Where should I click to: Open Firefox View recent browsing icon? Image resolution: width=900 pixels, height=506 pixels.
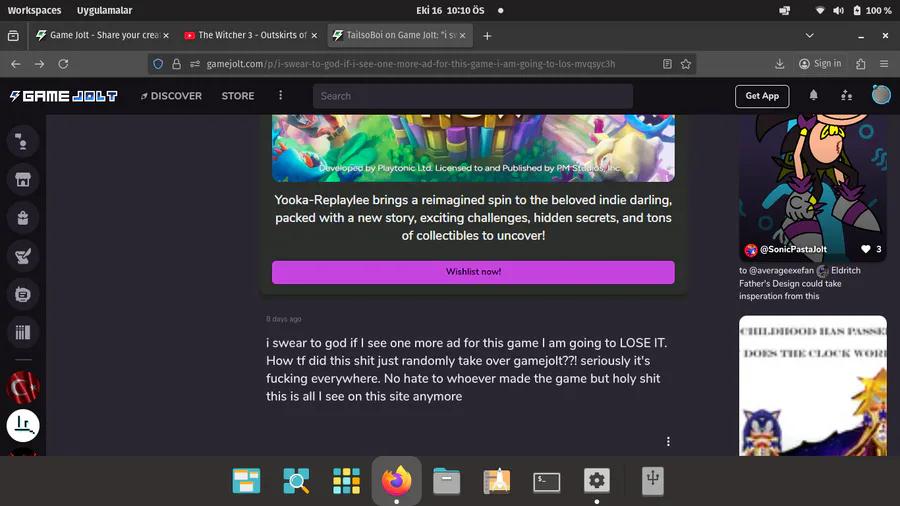pyautogui.click(x=13, y=36)
